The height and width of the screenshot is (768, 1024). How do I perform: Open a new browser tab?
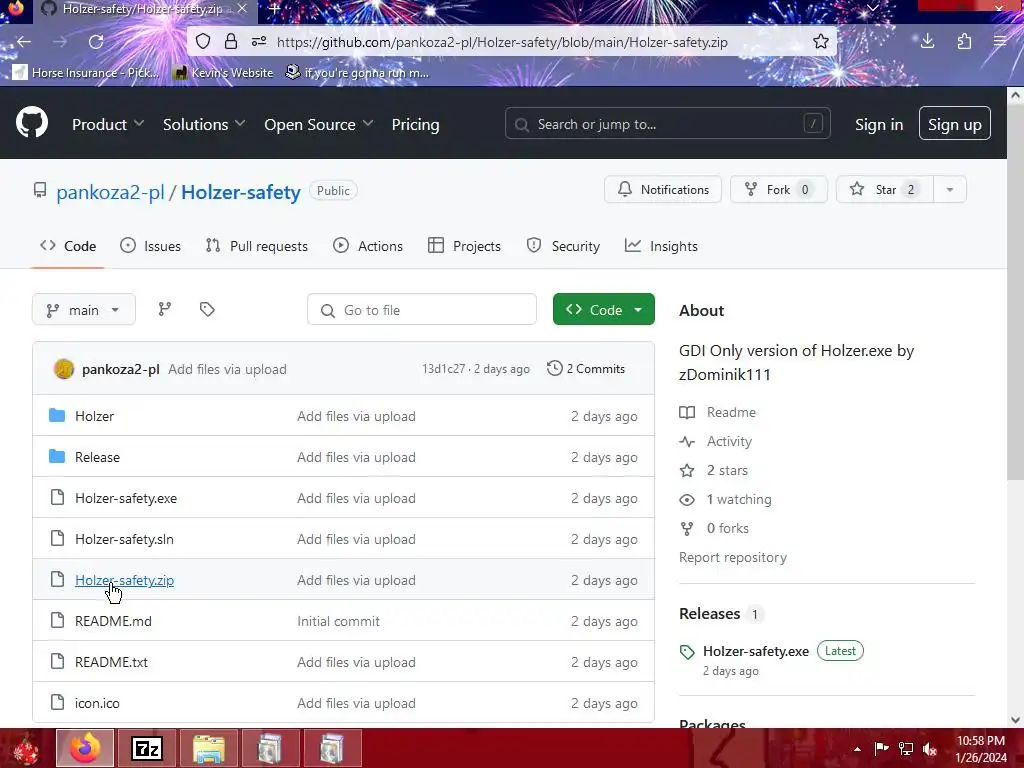pyautogui.click(x=275, y=9)
